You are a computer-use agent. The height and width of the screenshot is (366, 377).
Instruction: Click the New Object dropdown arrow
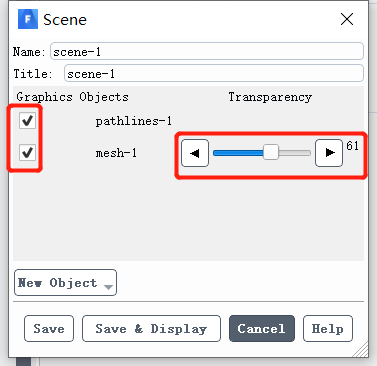108,287
